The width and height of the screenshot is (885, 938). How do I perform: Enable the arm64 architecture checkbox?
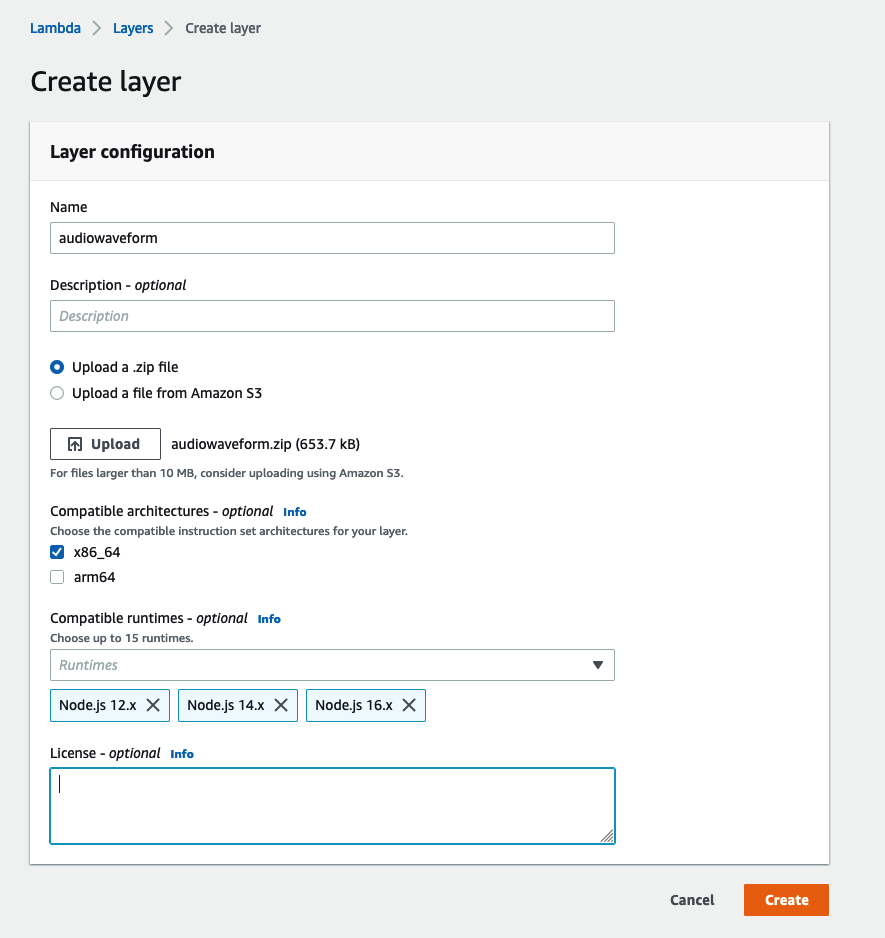[57, 577]
